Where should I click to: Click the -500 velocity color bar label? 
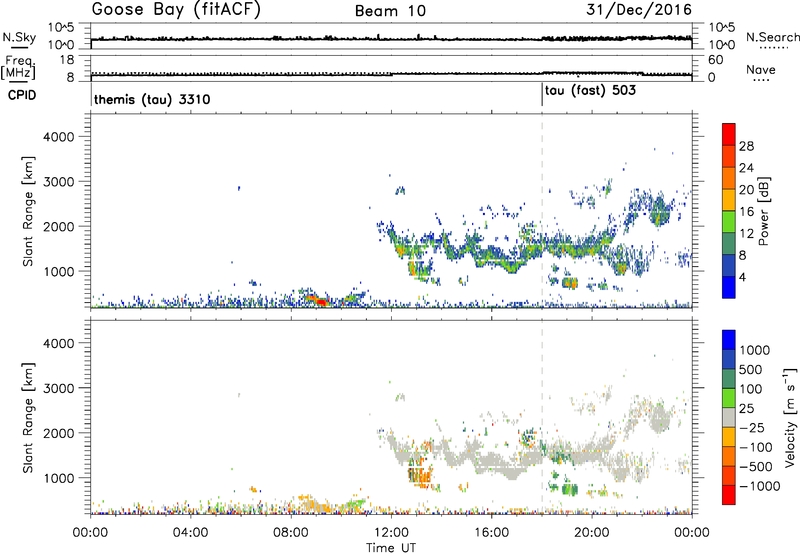pos(756,467)
